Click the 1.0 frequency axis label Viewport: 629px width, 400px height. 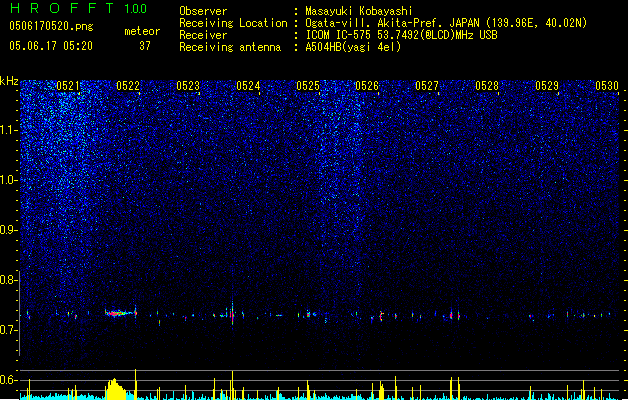[8, 180]
